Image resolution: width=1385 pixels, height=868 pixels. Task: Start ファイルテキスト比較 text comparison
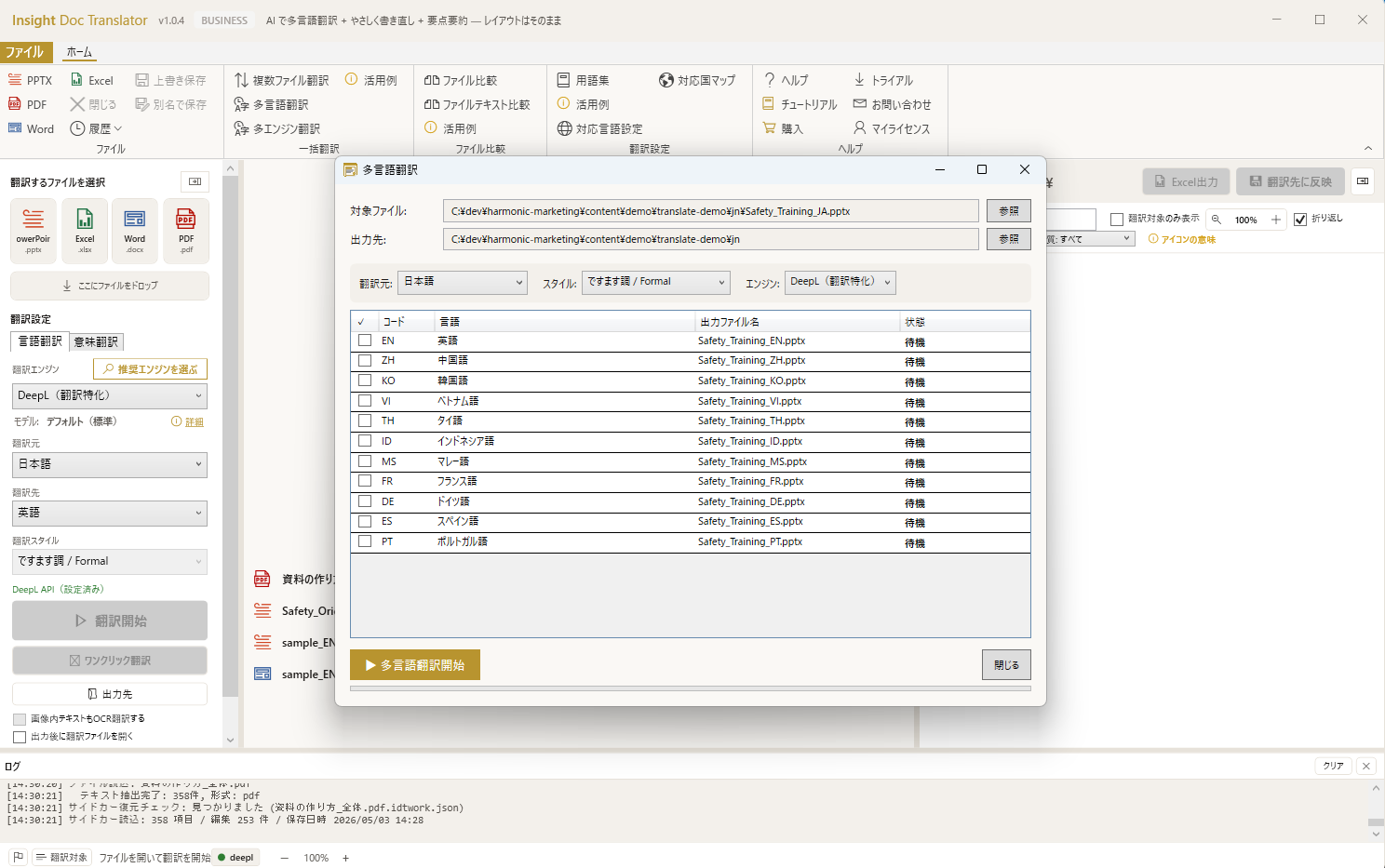tap(477, 104)
